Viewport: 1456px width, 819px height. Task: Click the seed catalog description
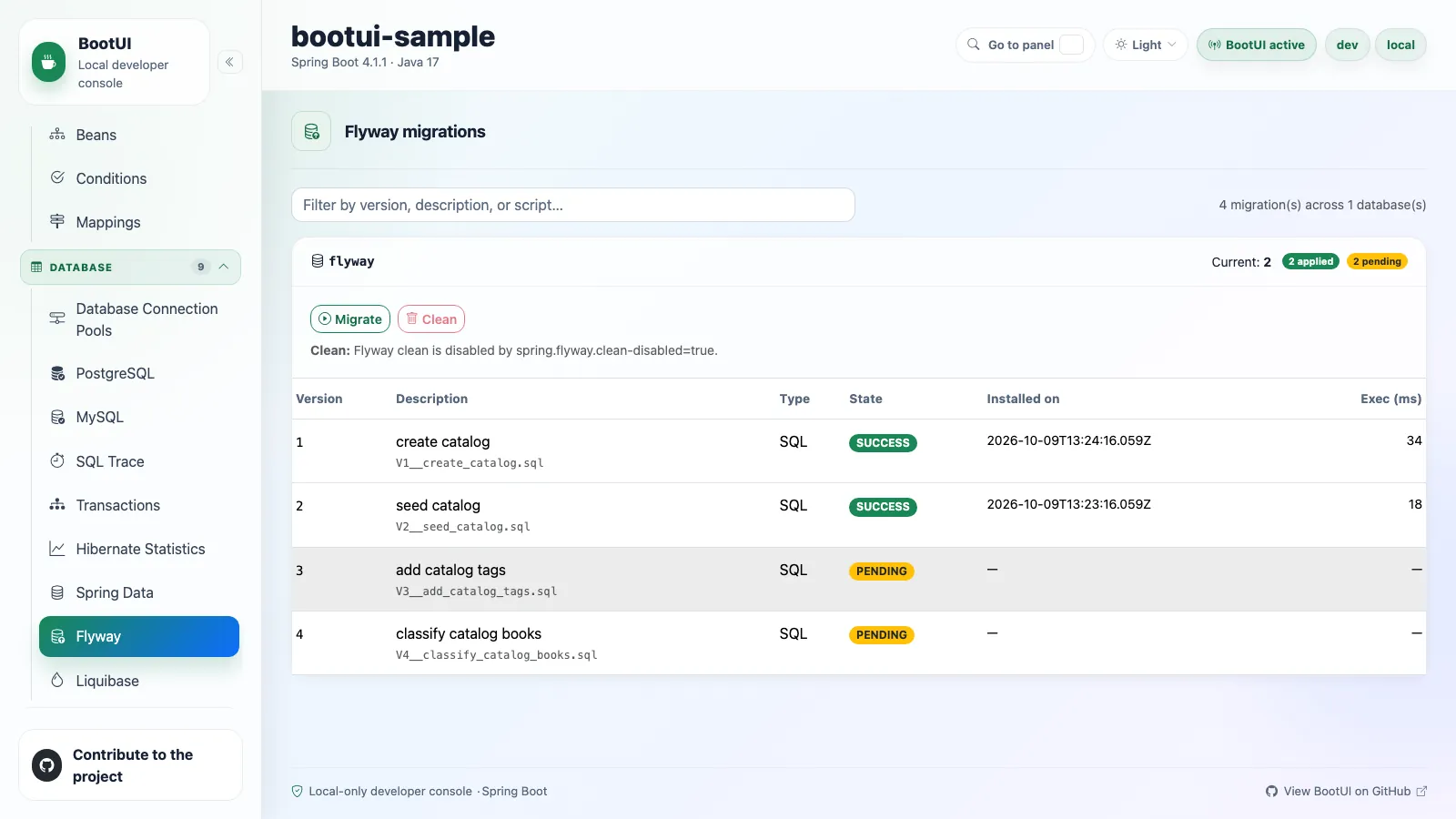[438, 505]
